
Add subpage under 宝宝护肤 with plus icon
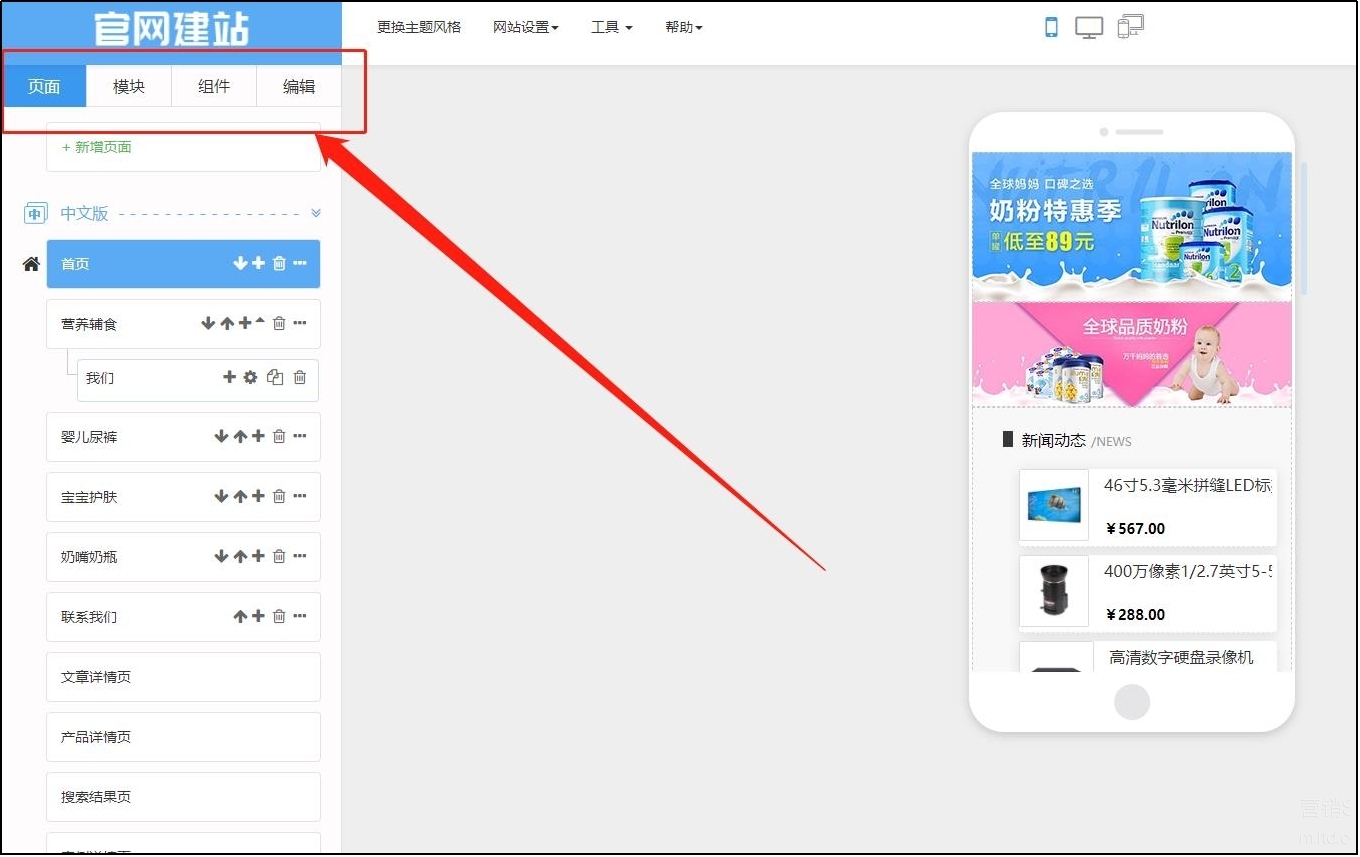click(x=258, y=497)
